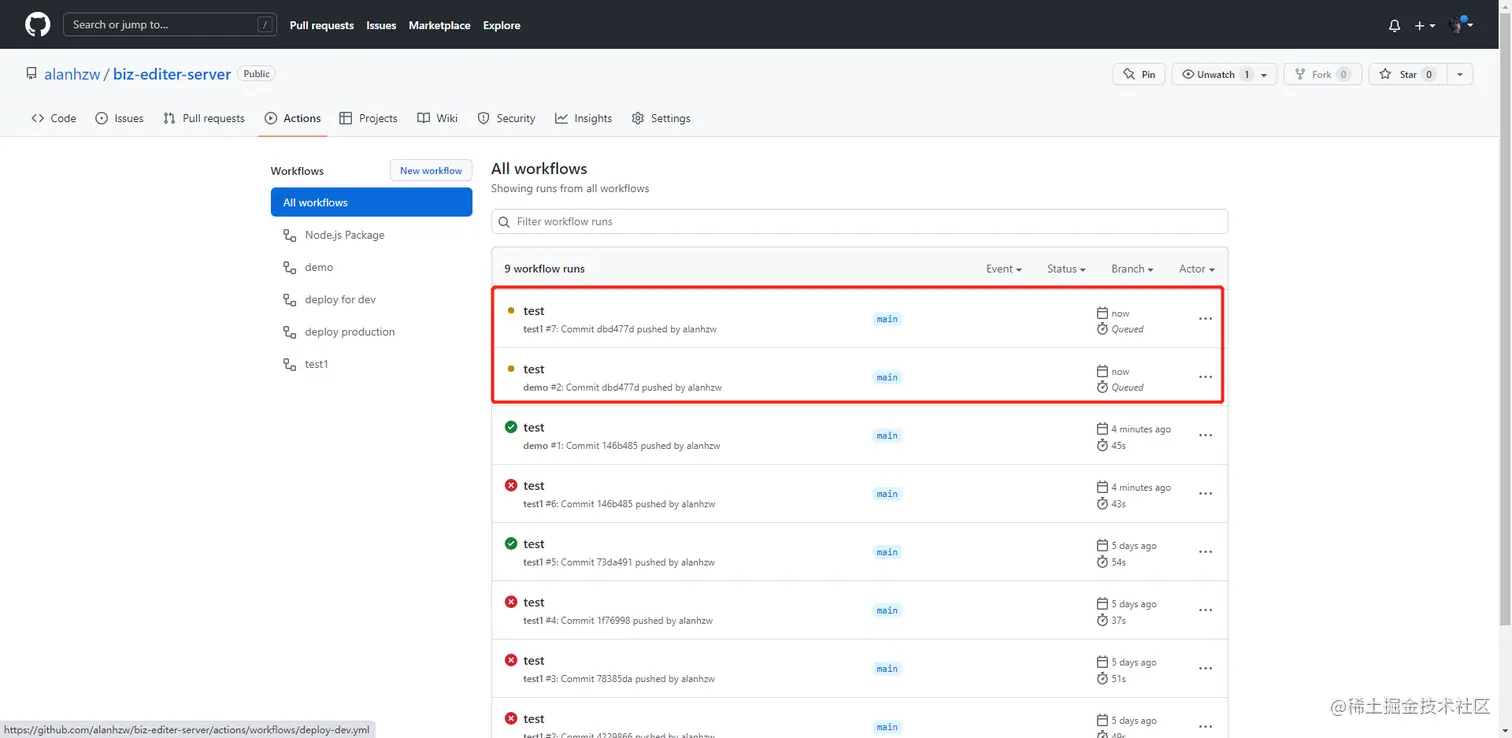This screenshot has width=1512, height=738.
Task: Open the biz-editer-server repository link
Action: [x=172, y=74]
